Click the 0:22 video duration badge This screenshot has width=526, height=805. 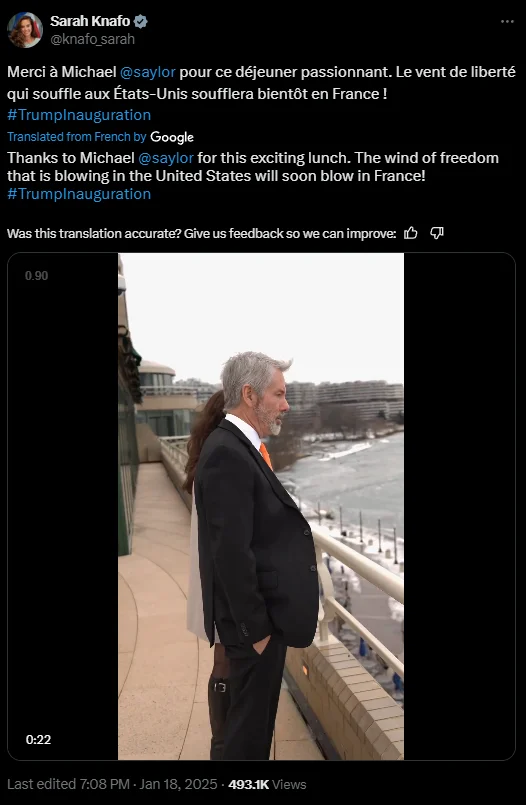pos(38,740)
